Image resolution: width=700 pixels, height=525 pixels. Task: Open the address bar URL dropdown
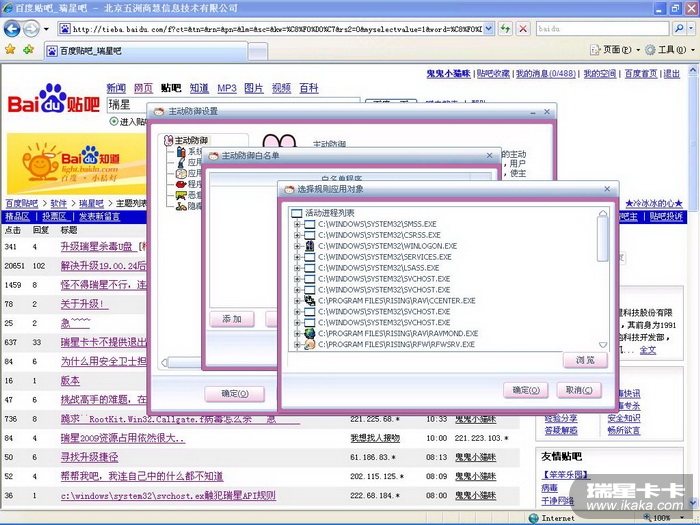(x=489, y=29)
